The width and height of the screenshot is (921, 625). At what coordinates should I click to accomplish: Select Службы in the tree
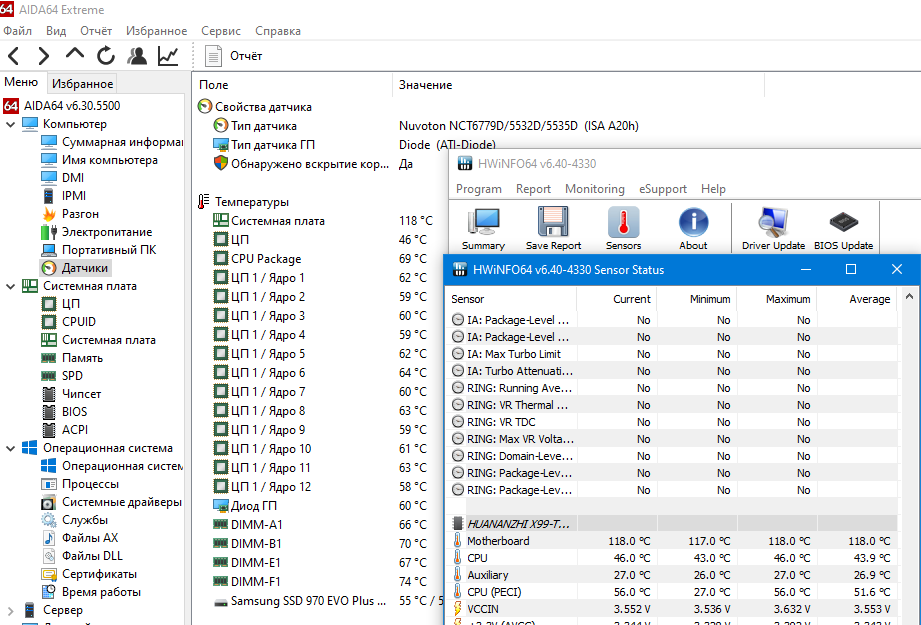[75, 520]
